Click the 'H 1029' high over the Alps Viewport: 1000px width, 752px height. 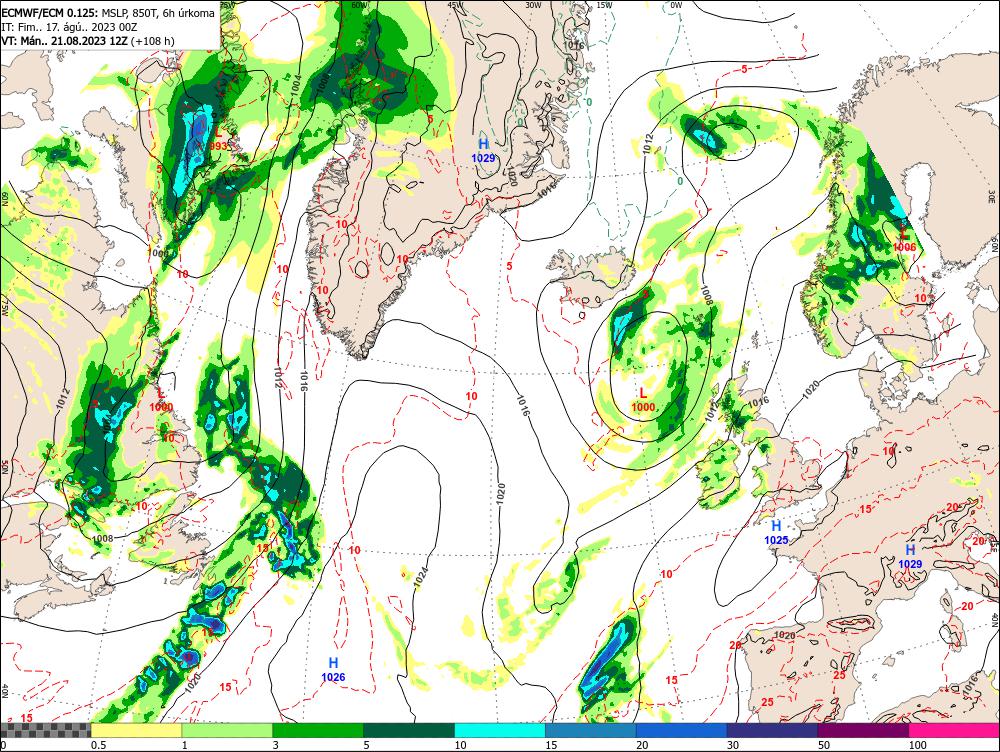pyautogui.click(x=910, y=556)
